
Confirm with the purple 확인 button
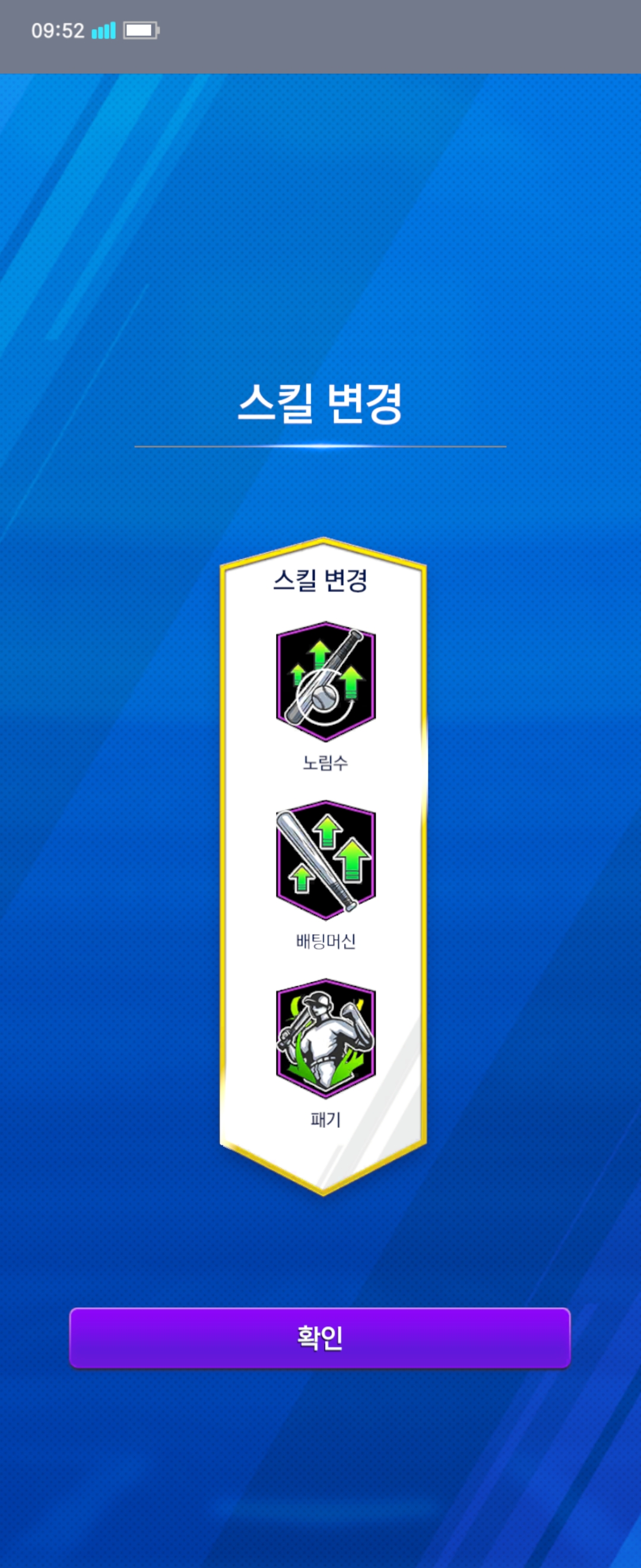coord(320,1338)
